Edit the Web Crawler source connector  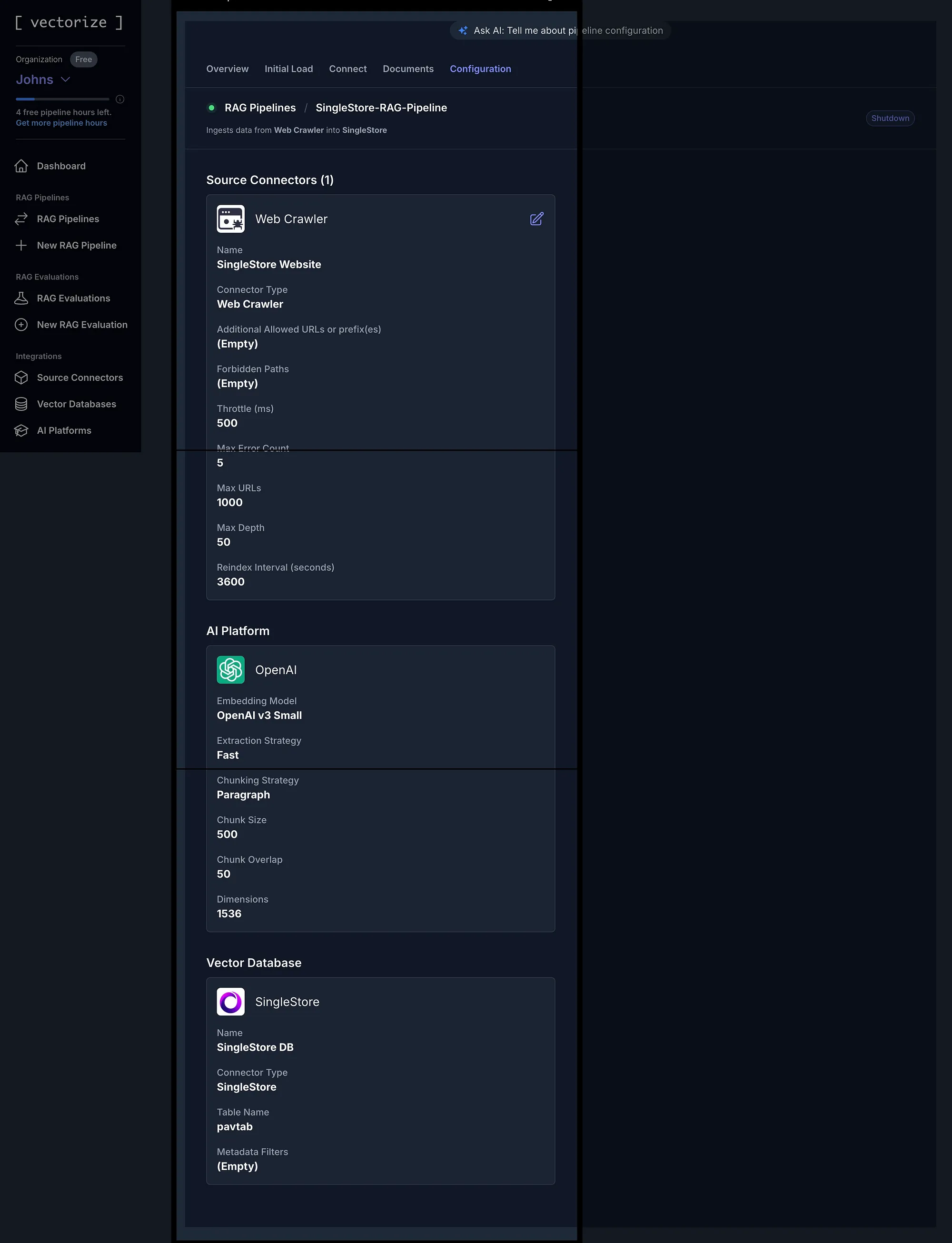(x=536, y=219)
